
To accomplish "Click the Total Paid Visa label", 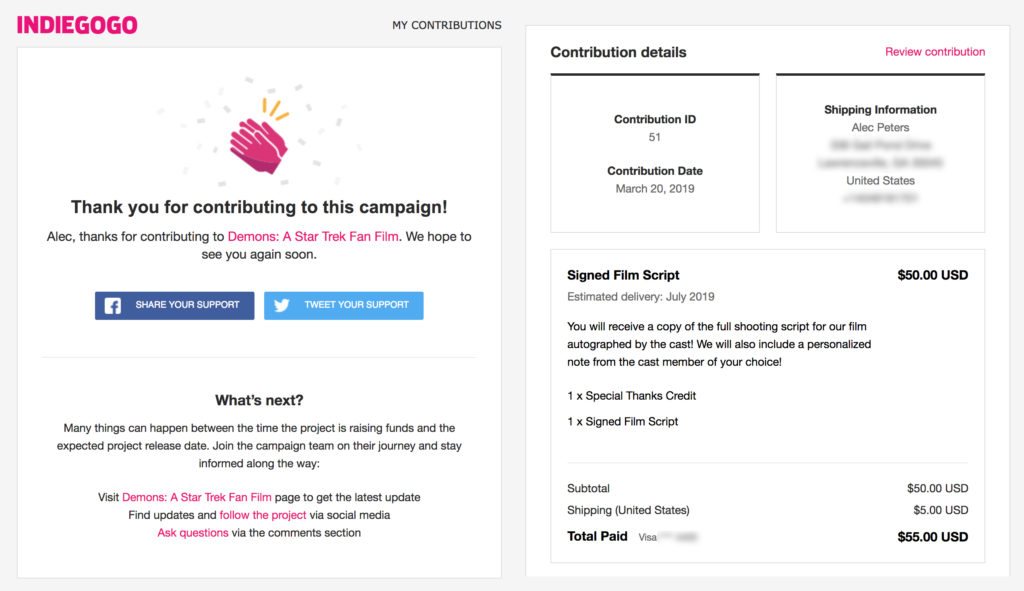I will click(x=632, y=537).
